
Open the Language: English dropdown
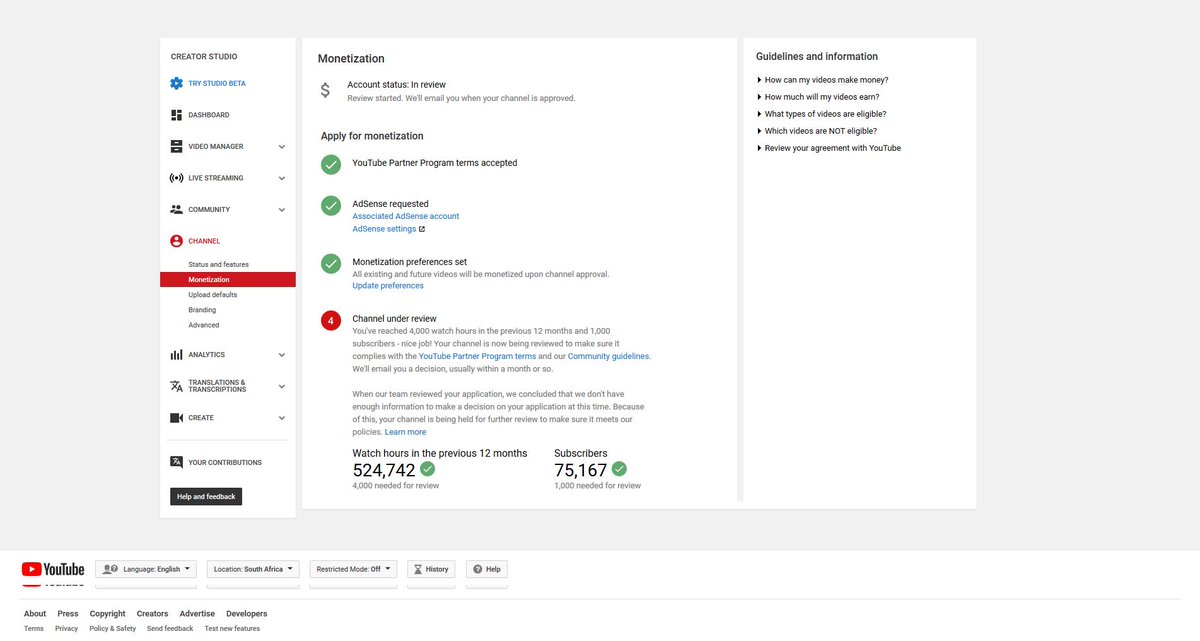(147, 569)
